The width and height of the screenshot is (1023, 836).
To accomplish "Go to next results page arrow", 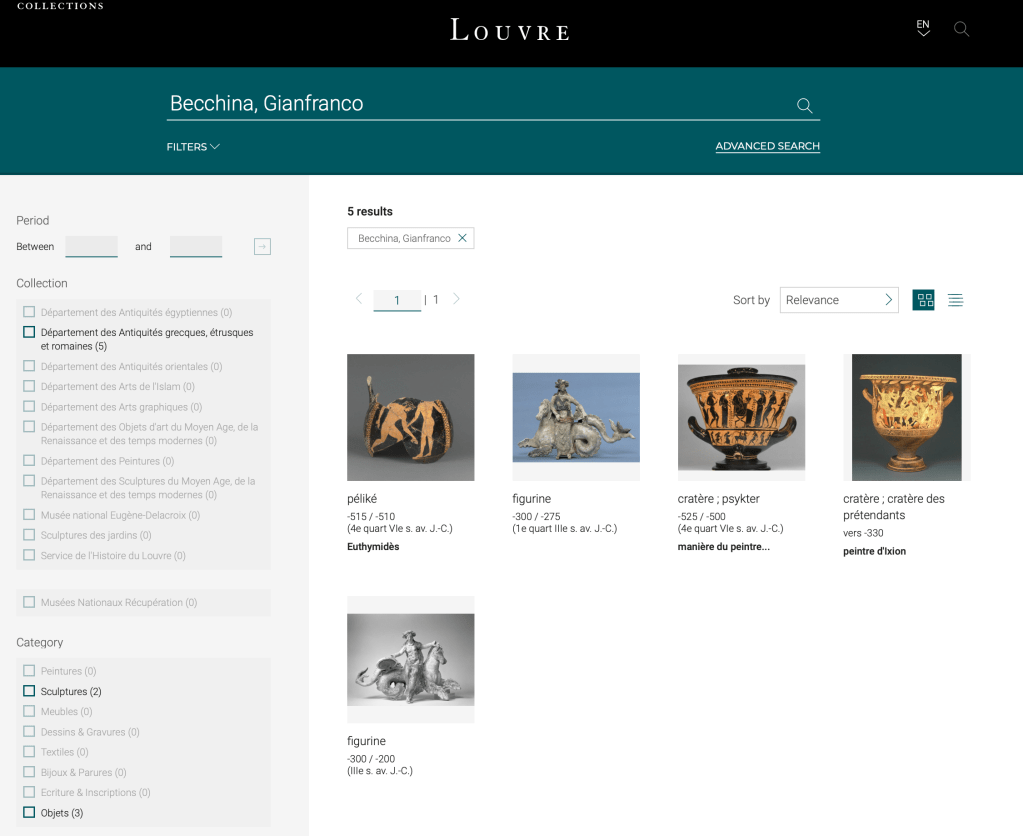I will tap(457, 299).
